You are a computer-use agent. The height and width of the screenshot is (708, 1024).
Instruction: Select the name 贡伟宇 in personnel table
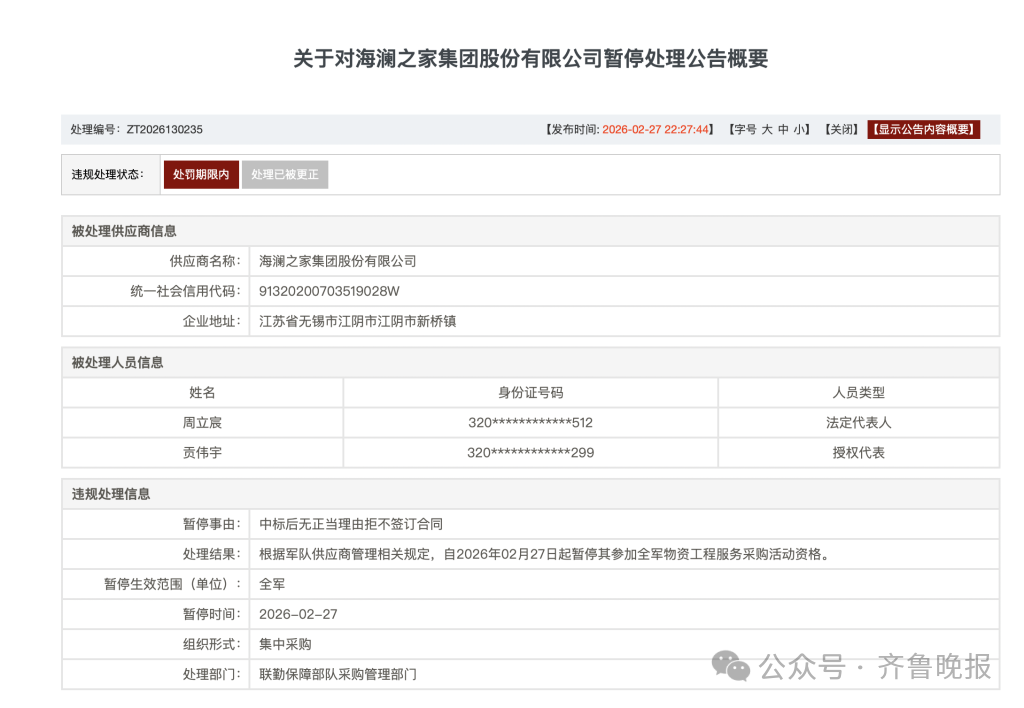coord(202,453)
